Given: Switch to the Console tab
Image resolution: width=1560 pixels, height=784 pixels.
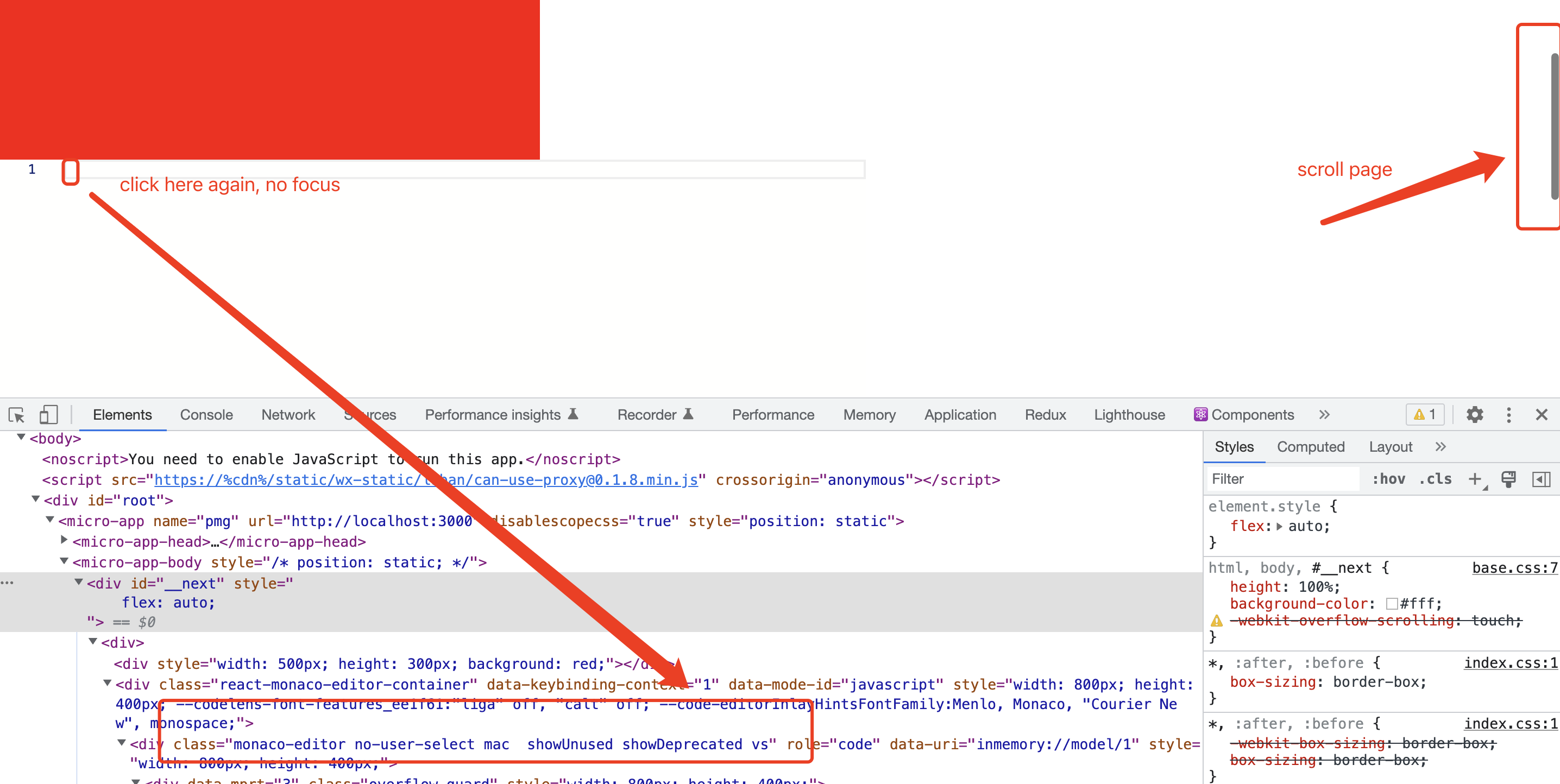Looking at the screenshot, I should 206,415.
